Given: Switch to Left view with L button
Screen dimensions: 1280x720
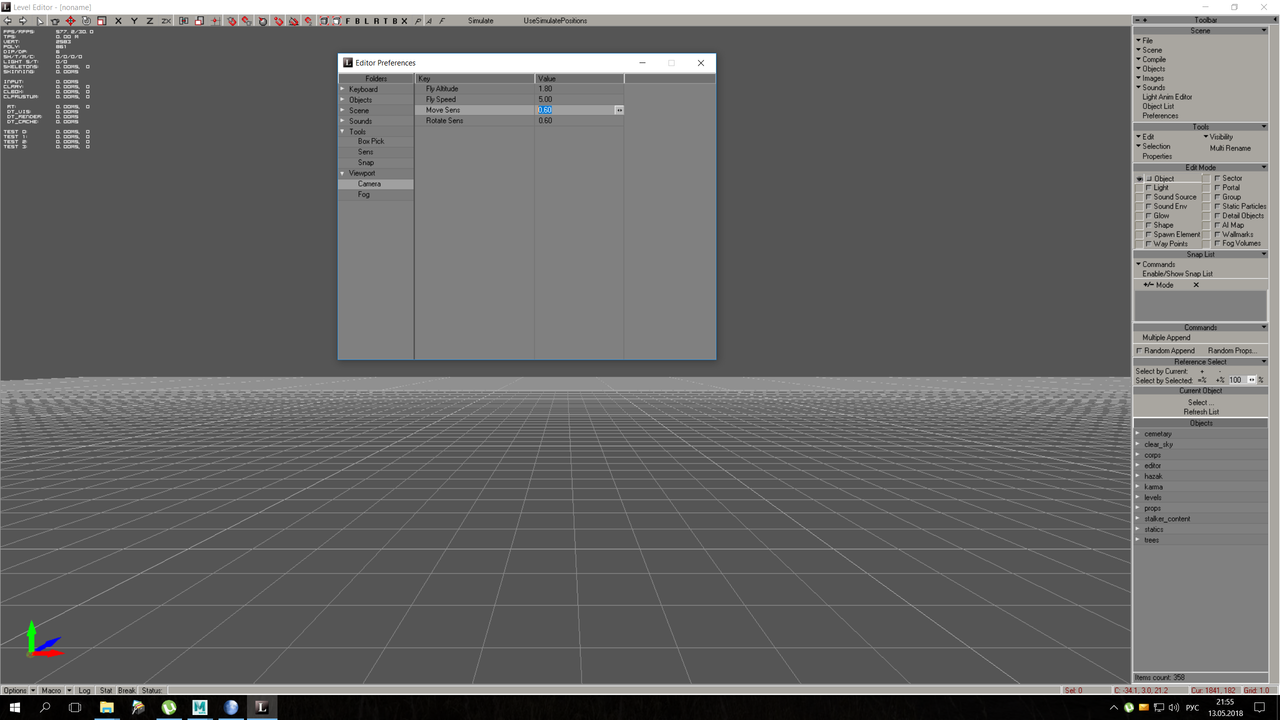Looking at the screenshot, I should [366, 21].
